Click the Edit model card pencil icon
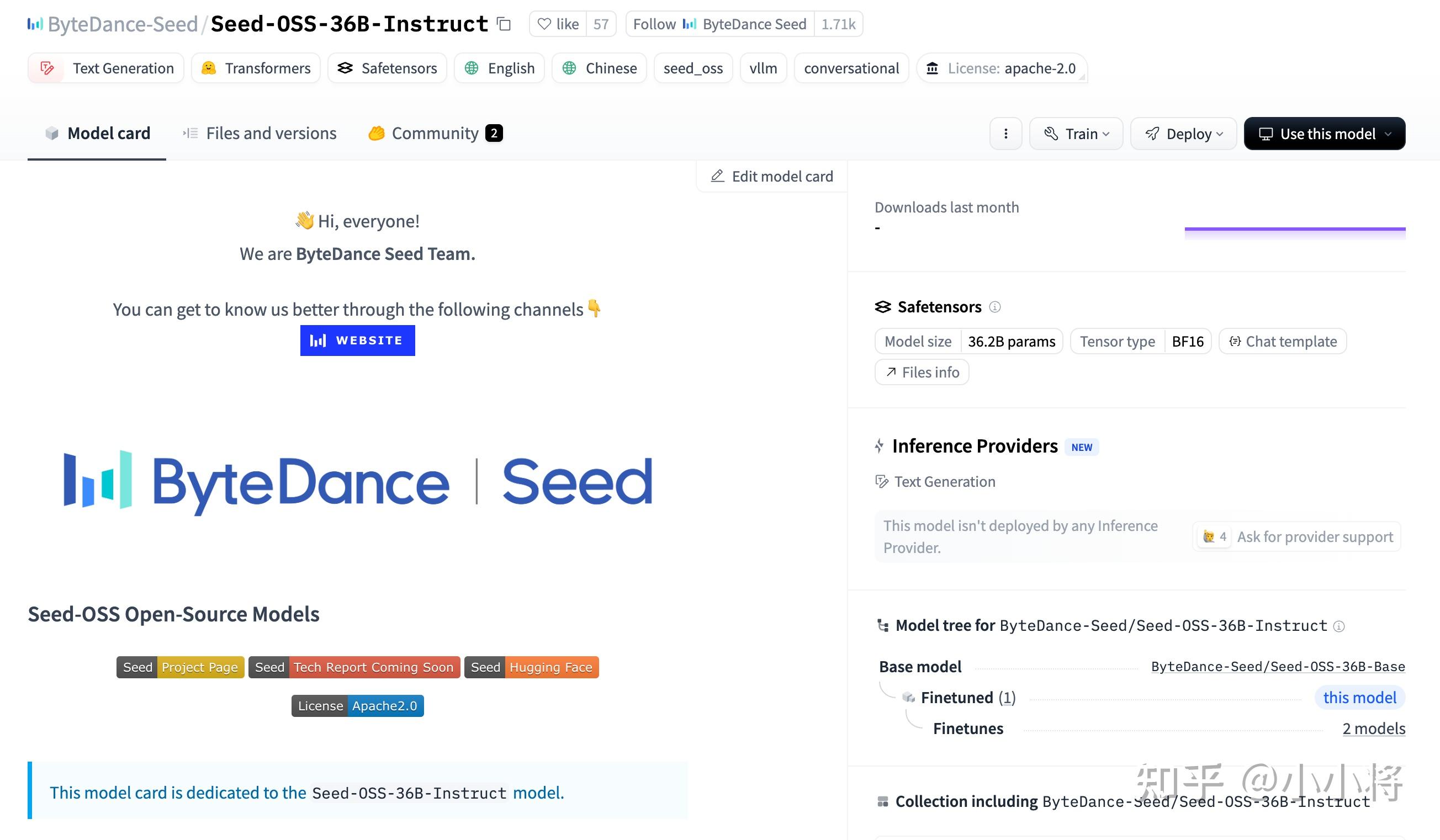The width and height of the screenshot is (1440, 840). click(x=718, y=176)
